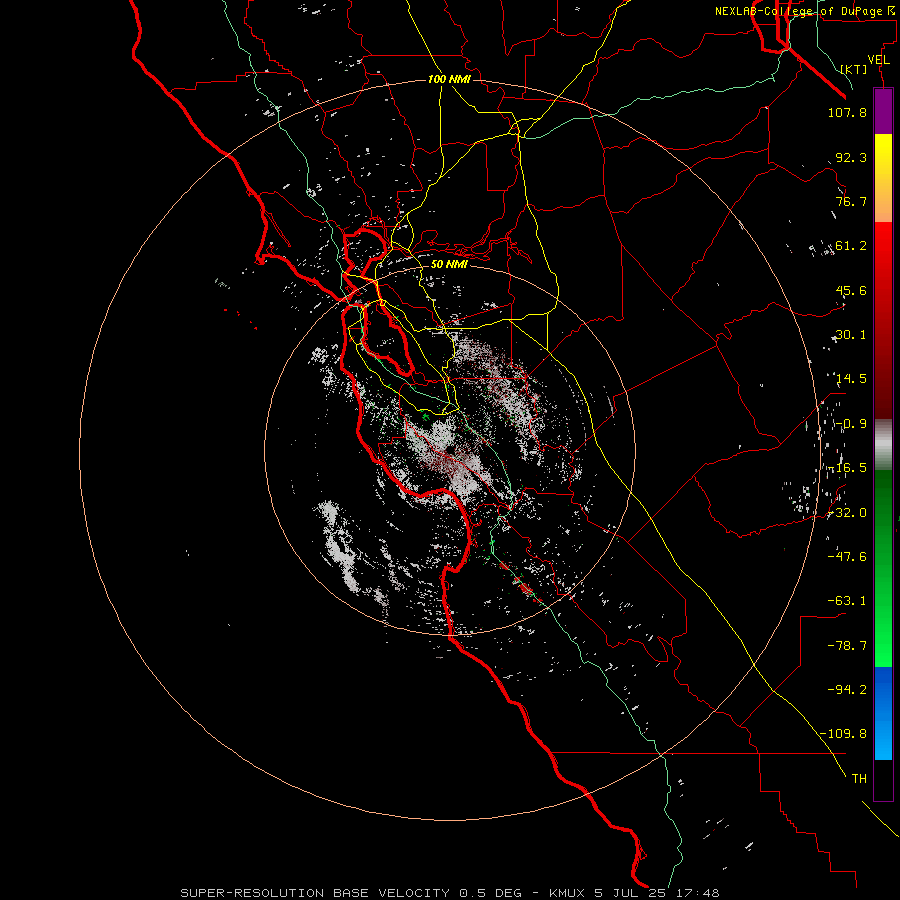Click the 30.1 velocity scale value
The image size is (900, 900).
tap(851, 335)
